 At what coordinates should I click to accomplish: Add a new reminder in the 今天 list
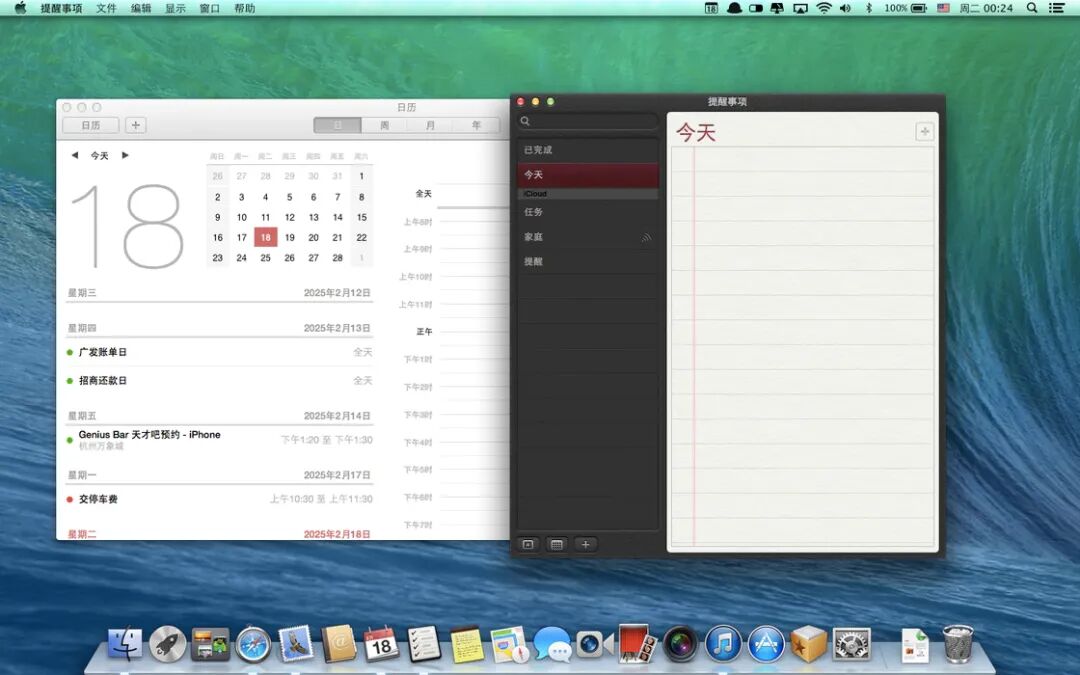pos(924,131)
